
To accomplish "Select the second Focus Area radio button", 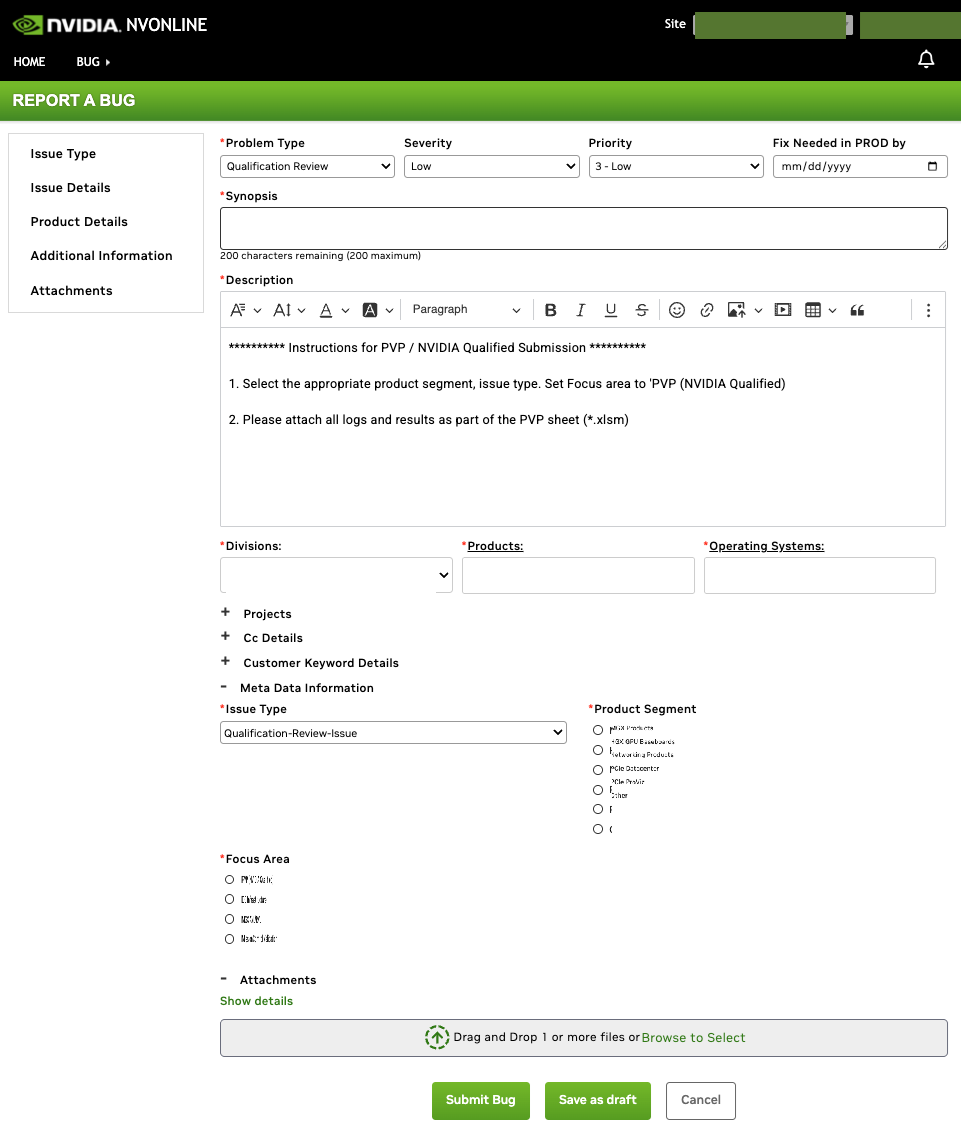I will (229, 899).
